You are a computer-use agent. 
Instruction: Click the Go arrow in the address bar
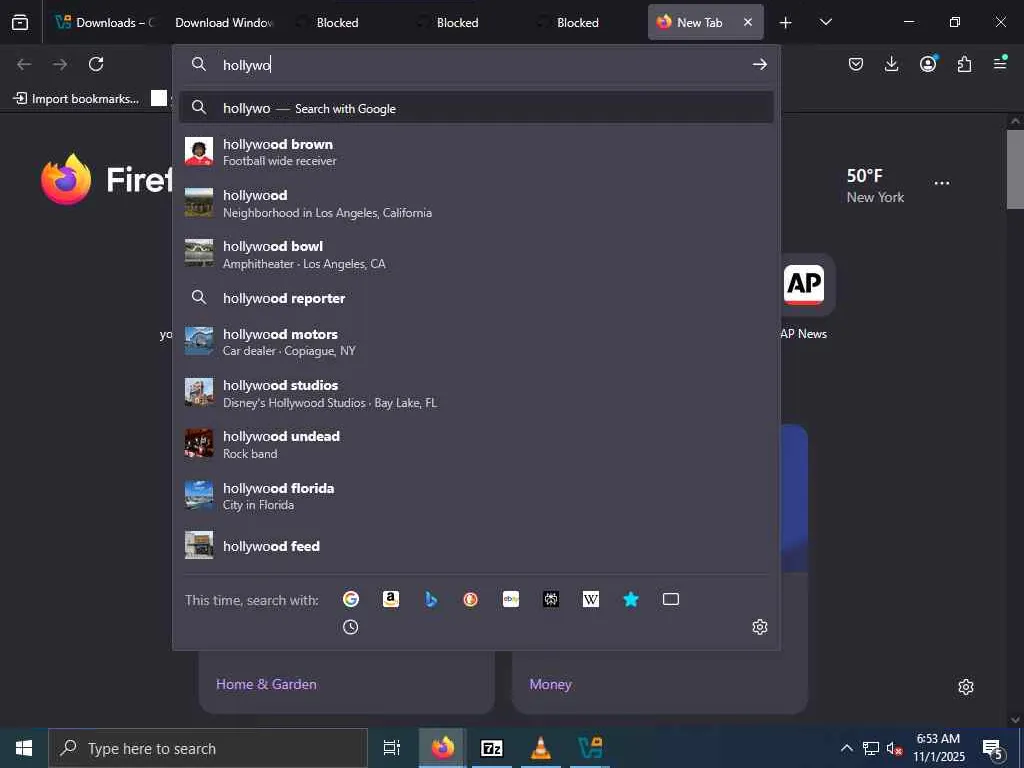point(760,64)
